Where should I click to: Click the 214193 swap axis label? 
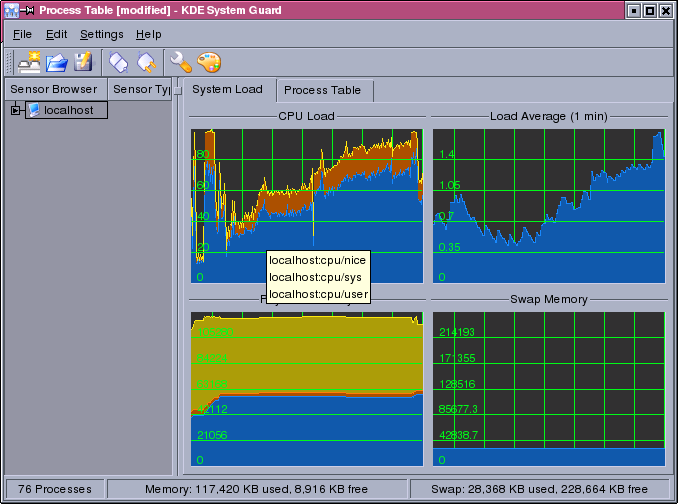pyautogui.click(x=457, y=332)
